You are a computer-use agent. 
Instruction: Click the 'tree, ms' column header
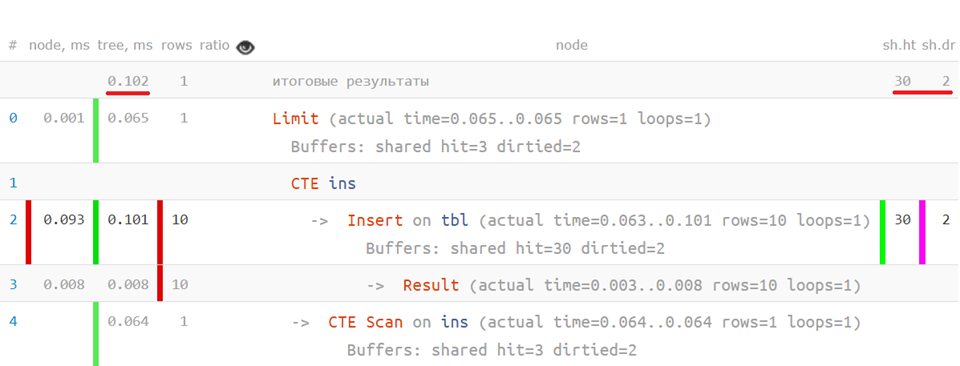tap(125, 45)
